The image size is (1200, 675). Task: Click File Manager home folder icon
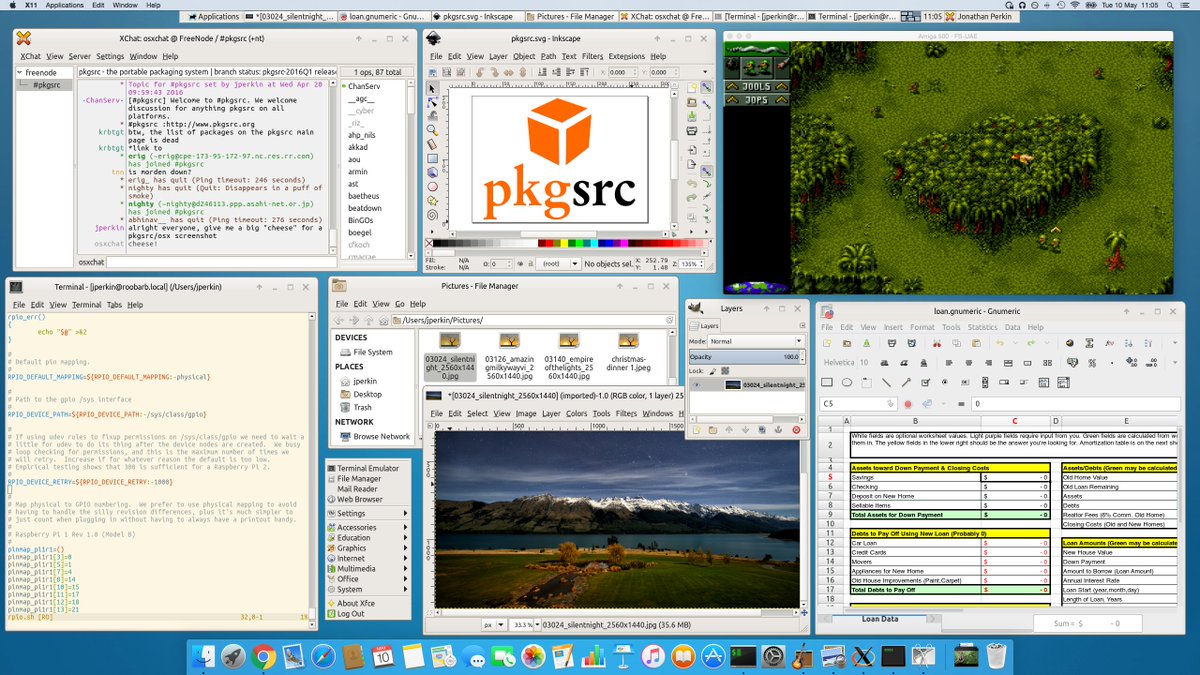(x=386, y=320)
